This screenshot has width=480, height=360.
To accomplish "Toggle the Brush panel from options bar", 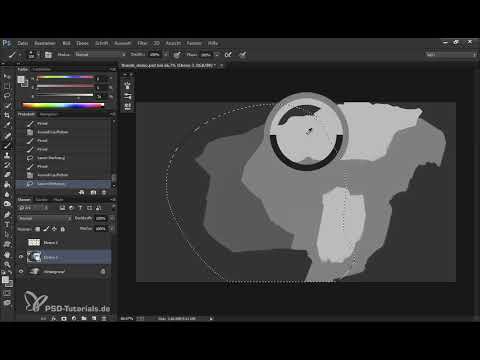I will pos(48,55).
